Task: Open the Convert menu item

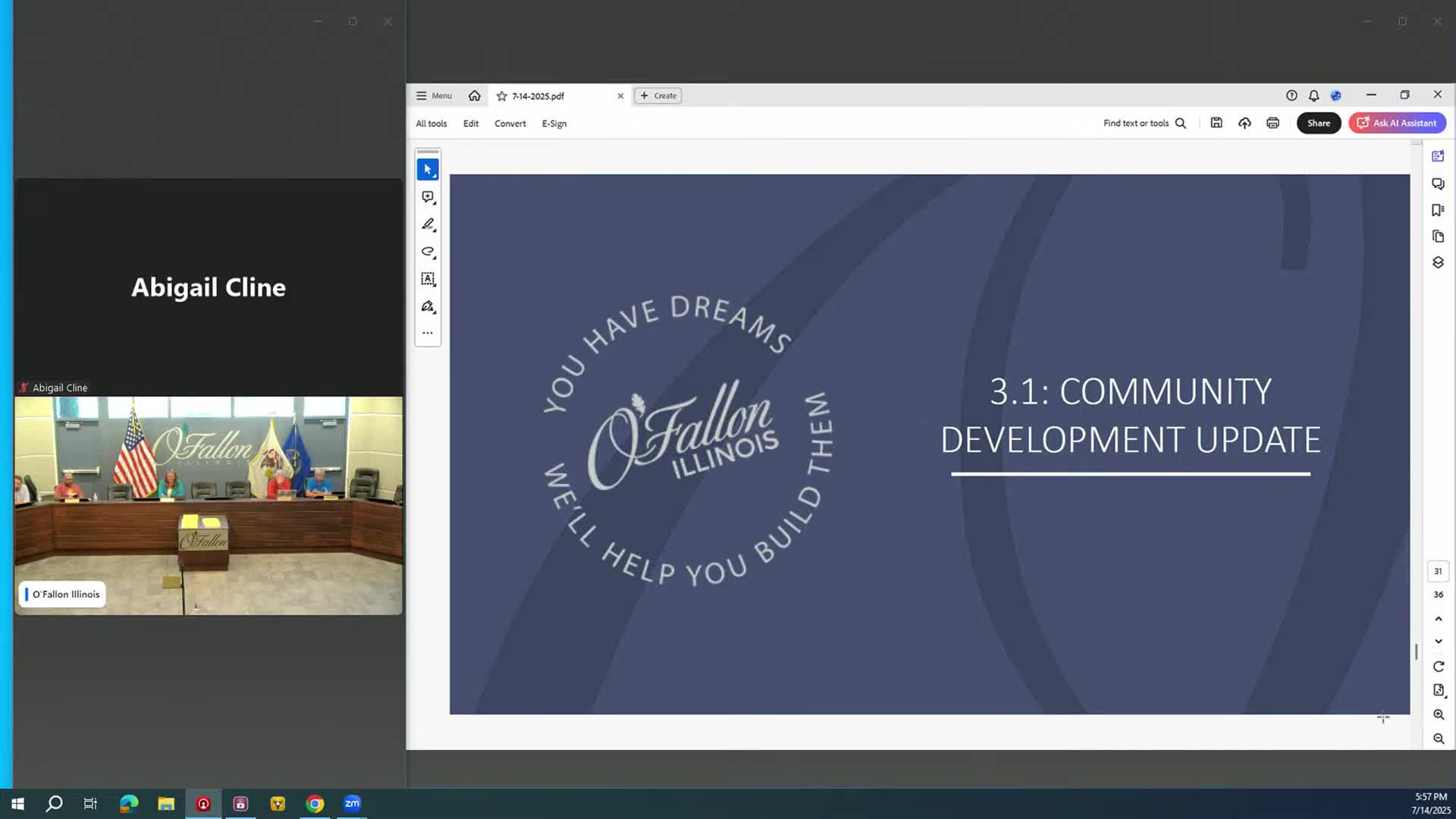Action: (510, 124)
